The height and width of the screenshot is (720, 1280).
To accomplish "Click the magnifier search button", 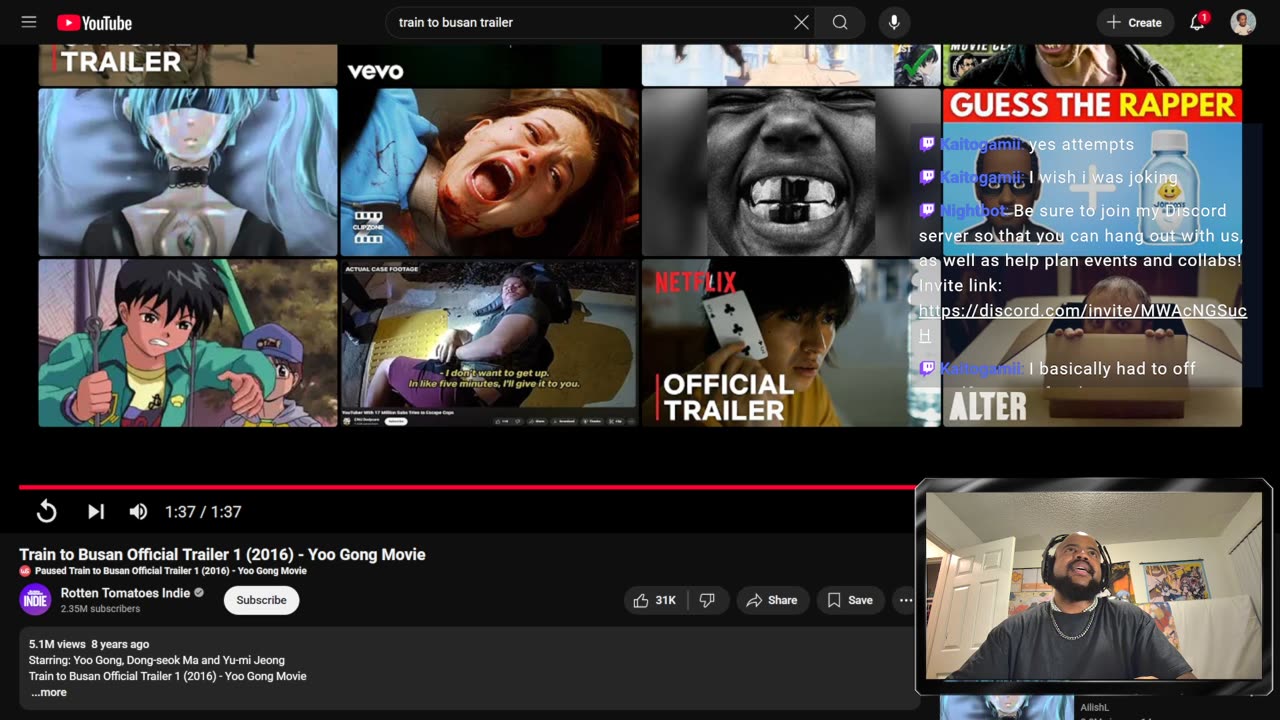I will click(x=840, y=22).
